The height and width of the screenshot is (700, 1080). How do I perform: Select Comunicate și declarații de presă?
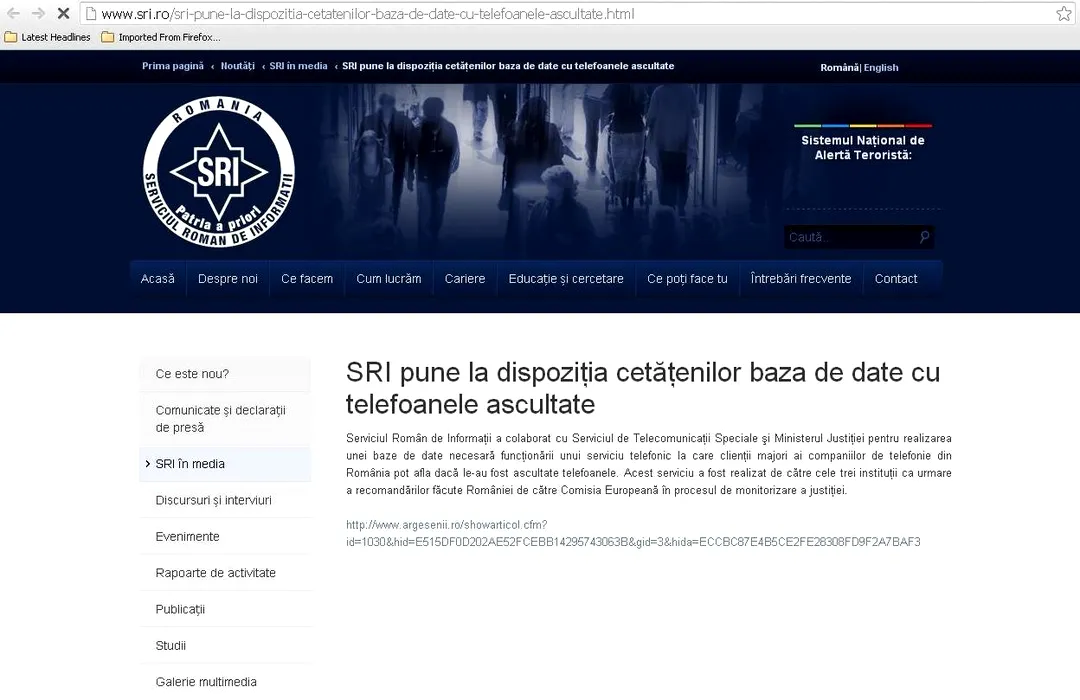click(220, 418)
